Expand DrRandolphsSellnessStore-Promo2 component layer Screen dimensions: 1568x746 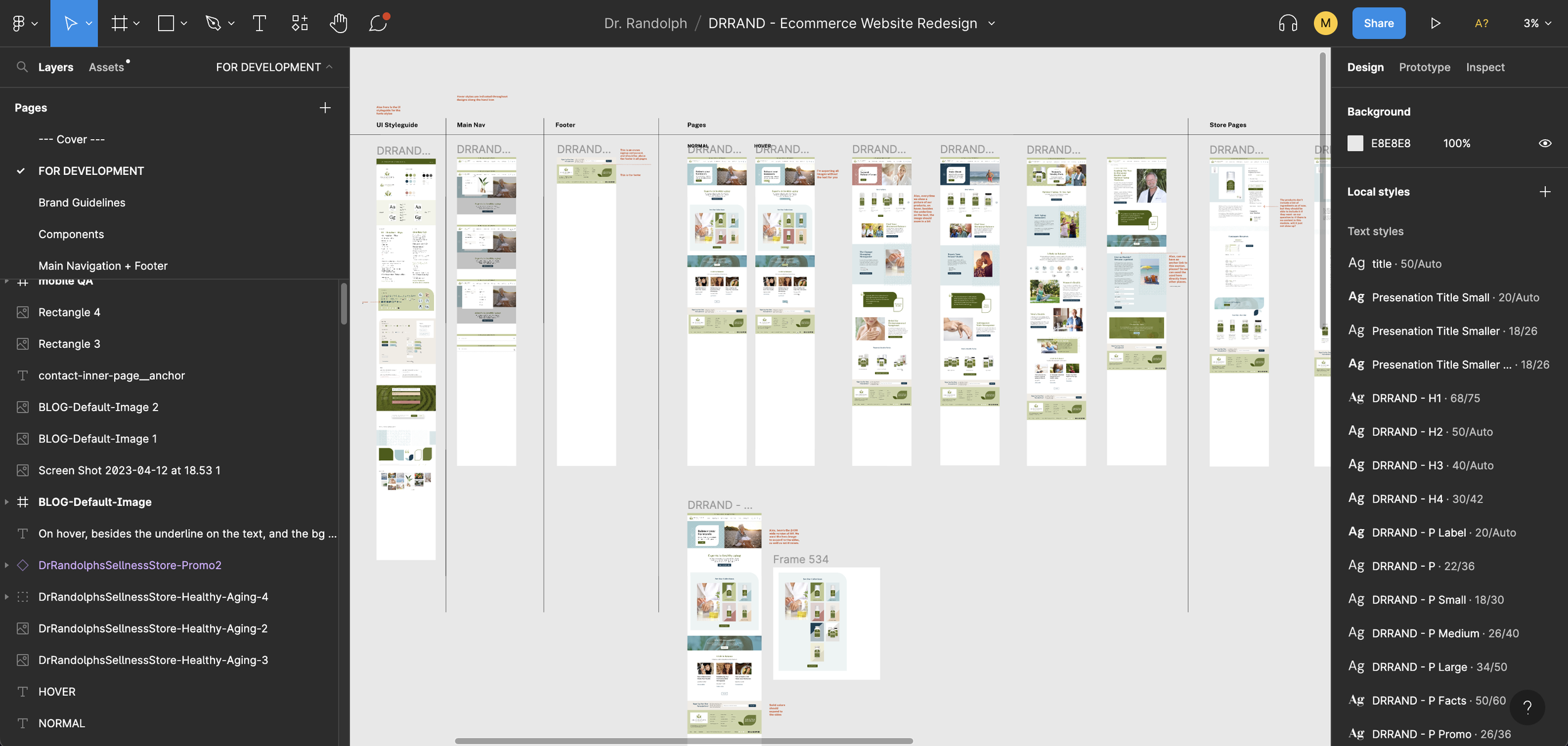7,565
